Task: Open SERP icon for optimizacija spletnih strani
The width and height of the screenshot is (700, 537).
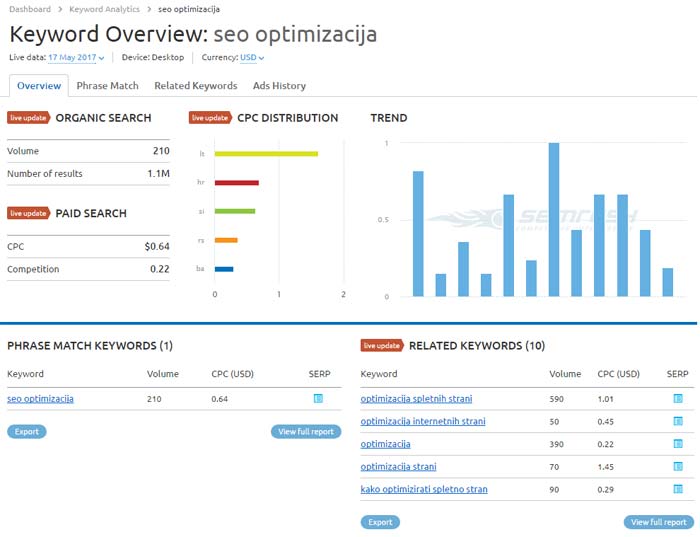Action: point(678,398)
